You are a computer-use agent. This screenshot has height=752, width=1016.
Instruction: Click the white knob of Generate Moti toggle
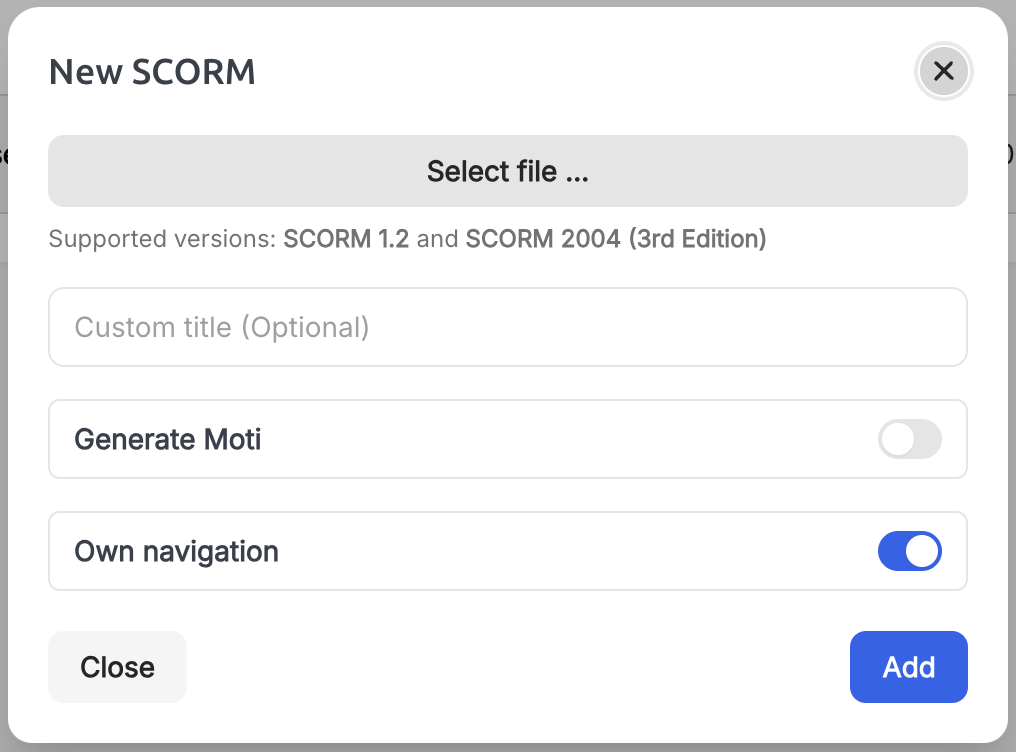click(x=897, y=439)
